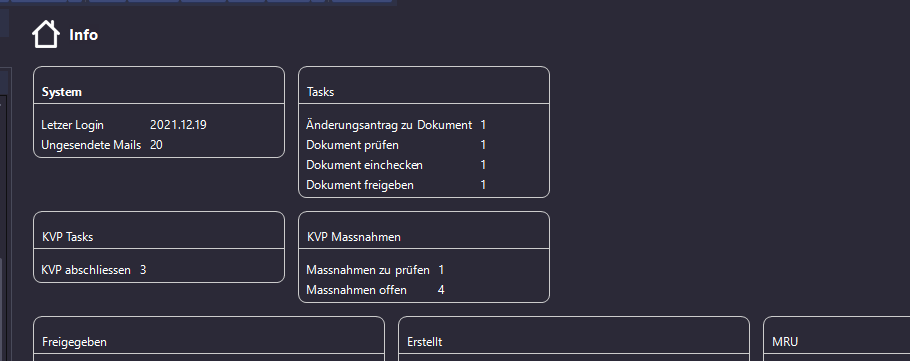Click the date value 2021.12.19
The image size is (910, 361).
coord(178,125)
